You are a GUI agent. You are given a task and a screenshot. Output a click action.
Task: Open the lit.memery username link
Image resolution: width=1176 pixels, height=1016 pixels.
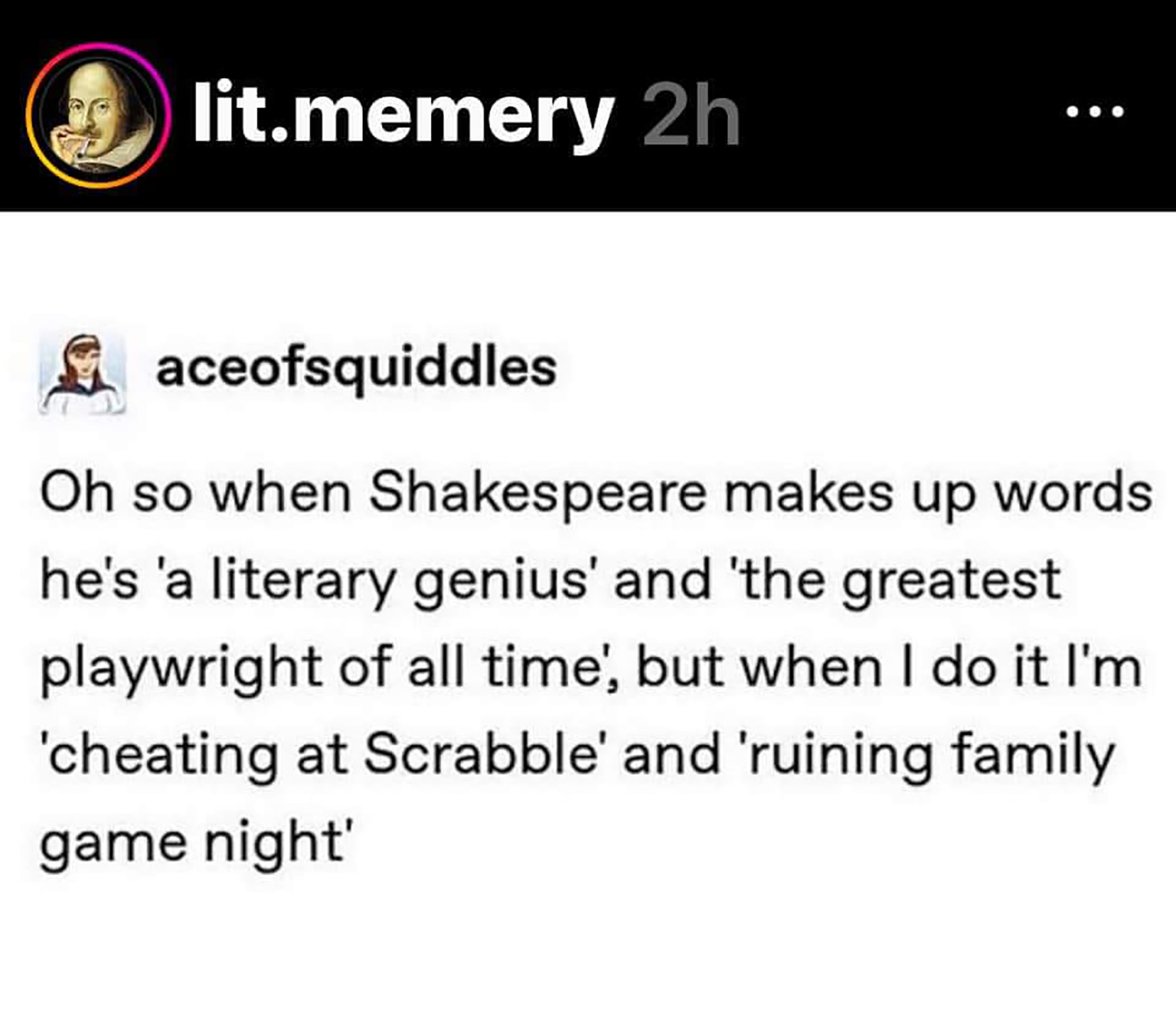pyautogui.click(x=404, y=115)
